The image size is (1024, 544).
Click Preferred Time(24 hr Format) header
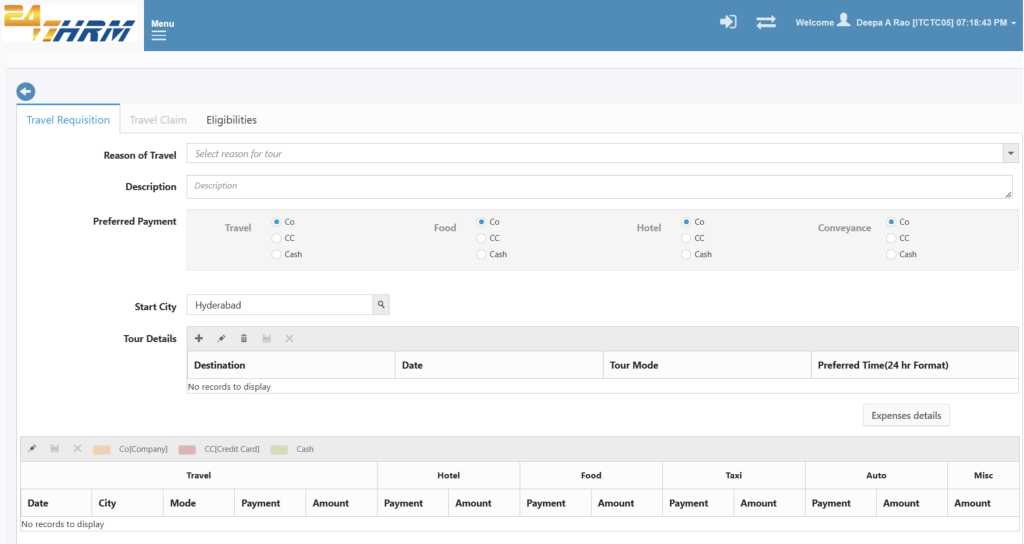pos(914,365)
